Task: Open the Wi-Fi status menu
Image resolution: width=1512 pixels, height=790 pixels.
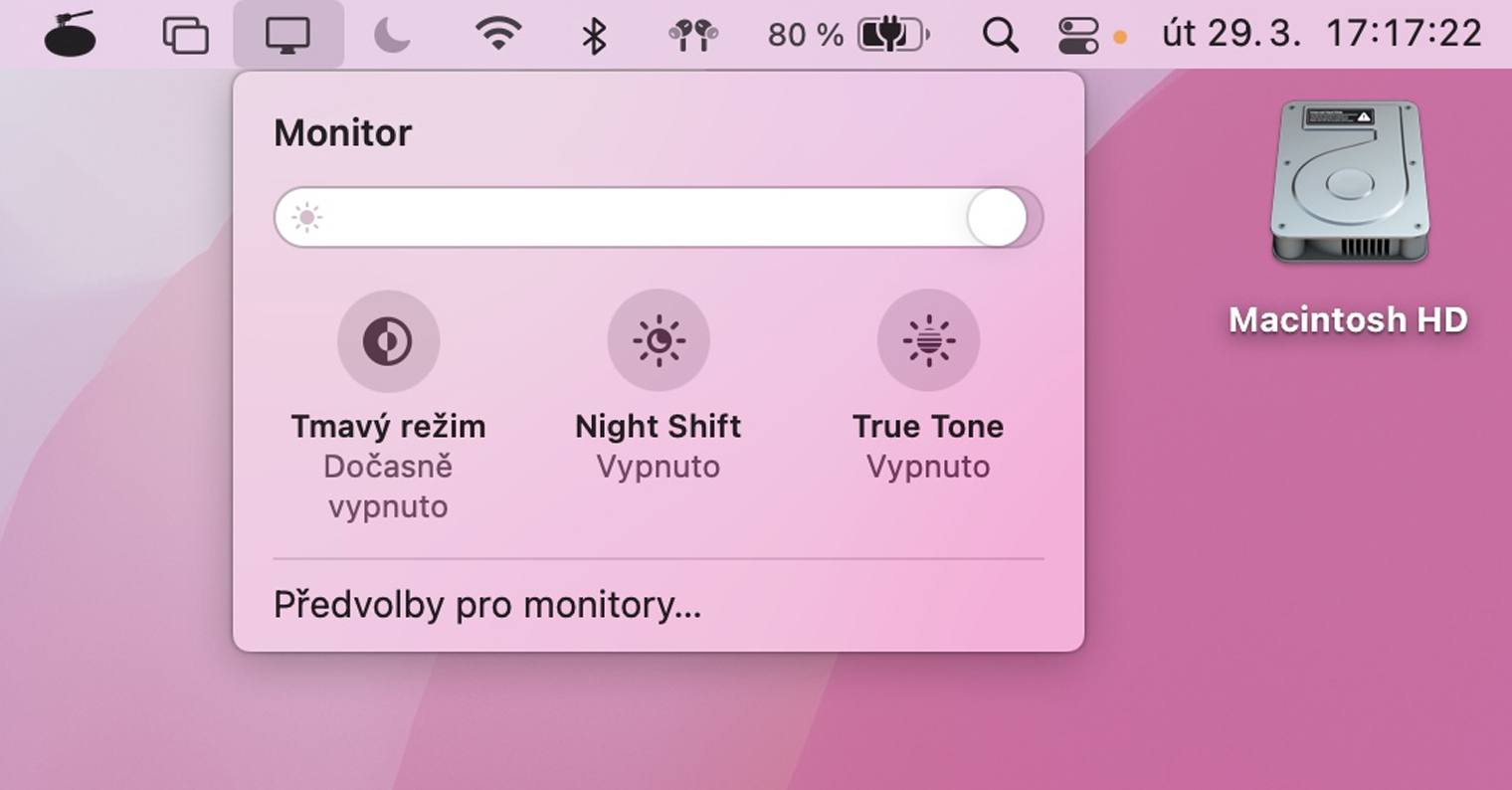Action: [x=498, y=36]
